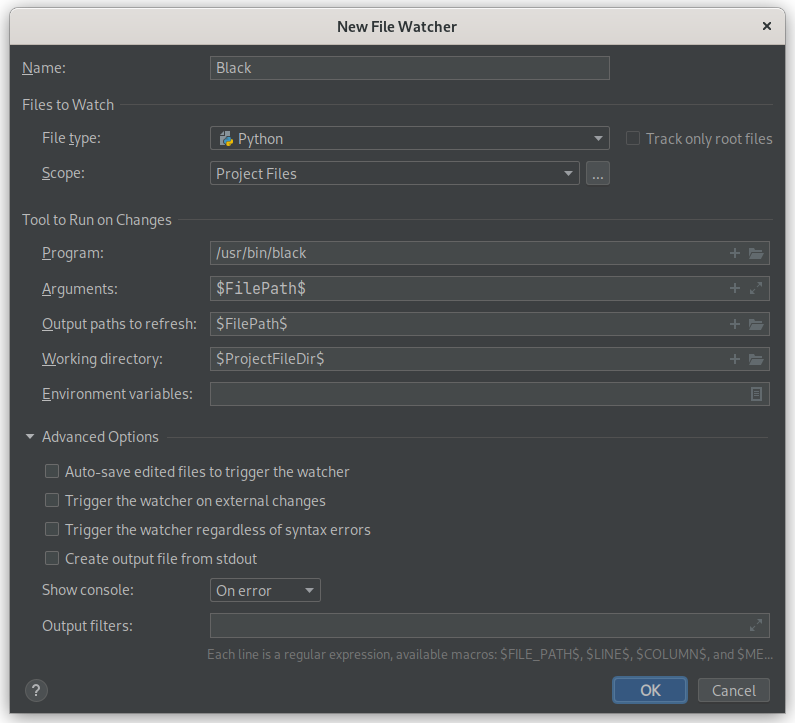Insert macro in Output paths plus icon
This screenshot has width=795, height=723.
tap(735, 324)
